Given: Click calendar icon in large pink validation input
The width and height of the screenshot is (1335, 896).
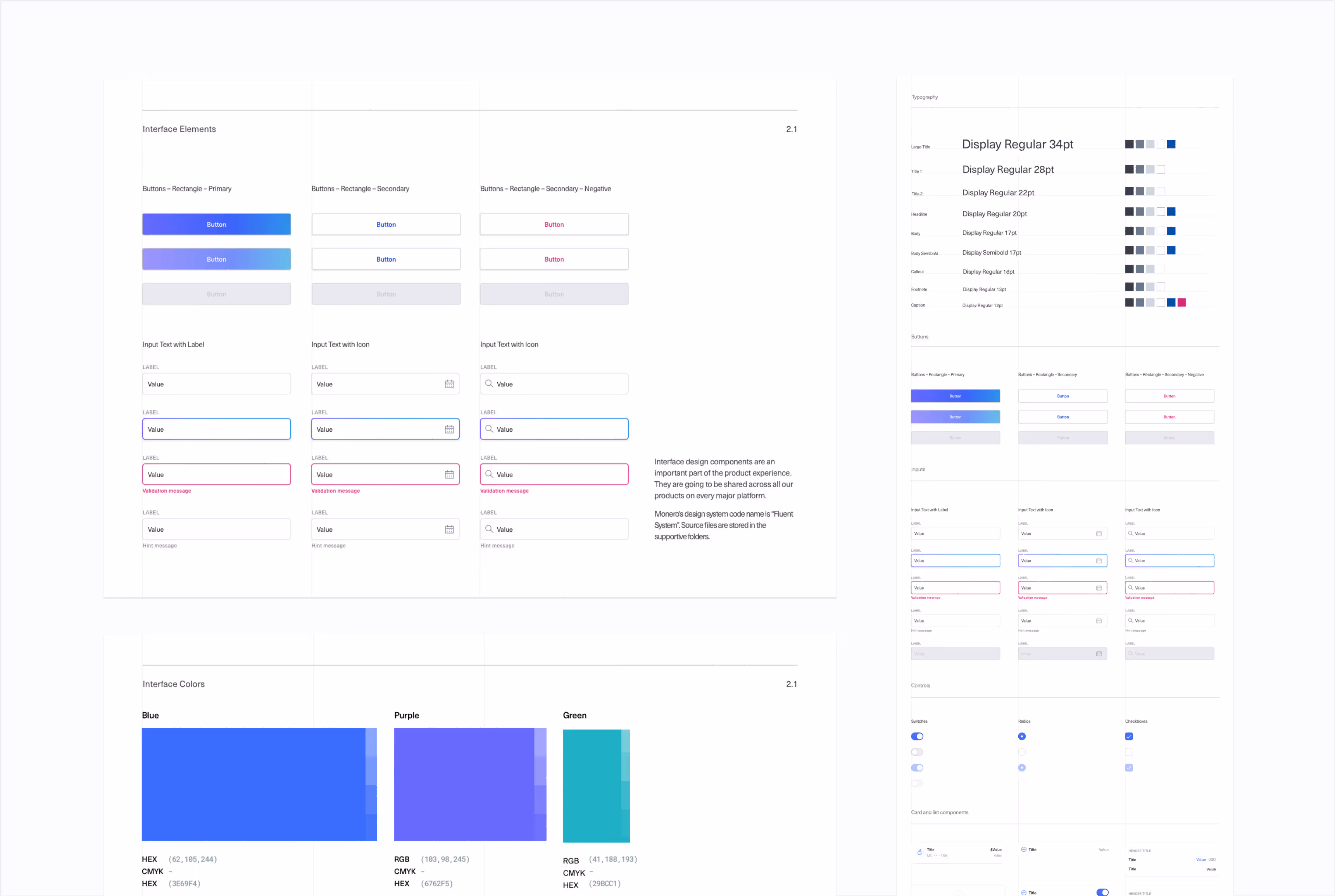Looking at the screenshot, I should [x=449, y=474].
